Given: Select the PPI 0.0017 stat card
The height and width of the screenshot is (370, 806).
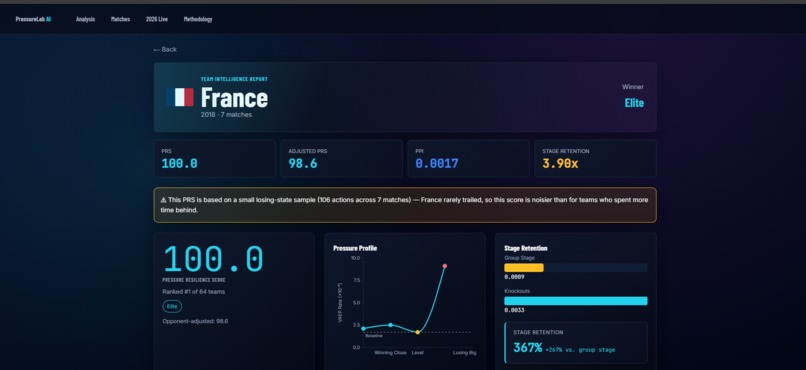Looking at the screenshot, I should coord(468,159).
